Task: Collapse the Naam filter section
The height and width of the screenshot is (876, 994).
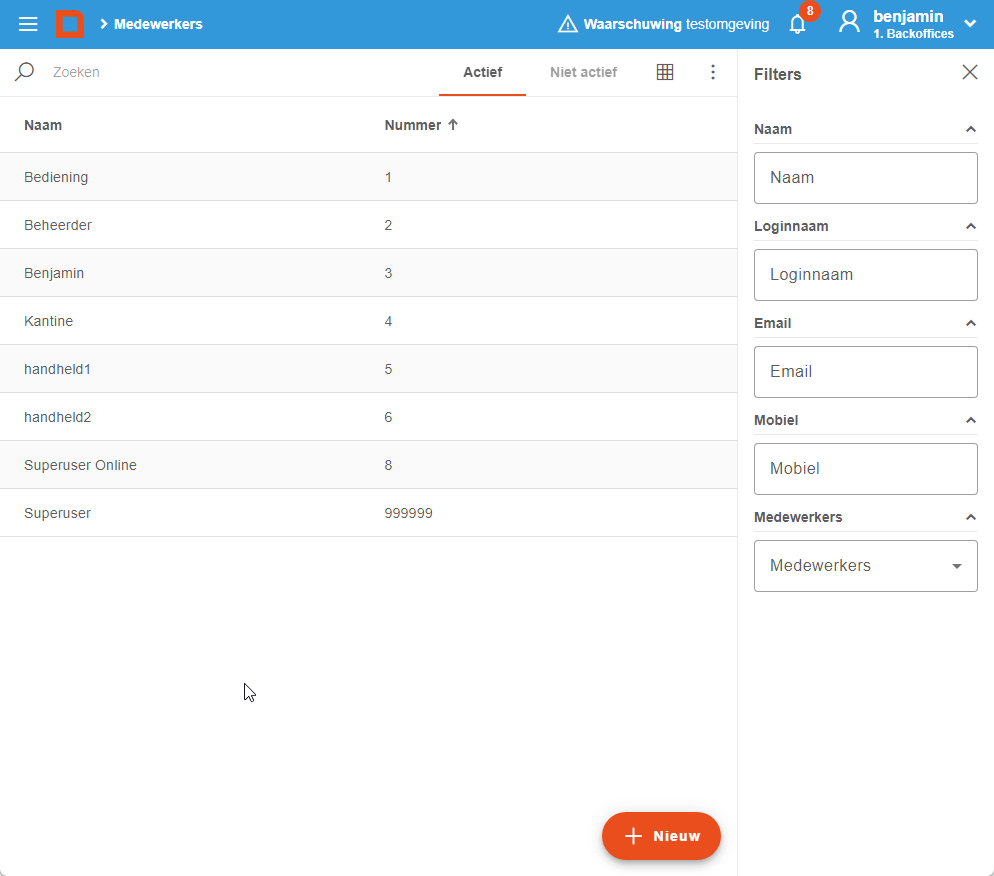Action: point(970,129)
